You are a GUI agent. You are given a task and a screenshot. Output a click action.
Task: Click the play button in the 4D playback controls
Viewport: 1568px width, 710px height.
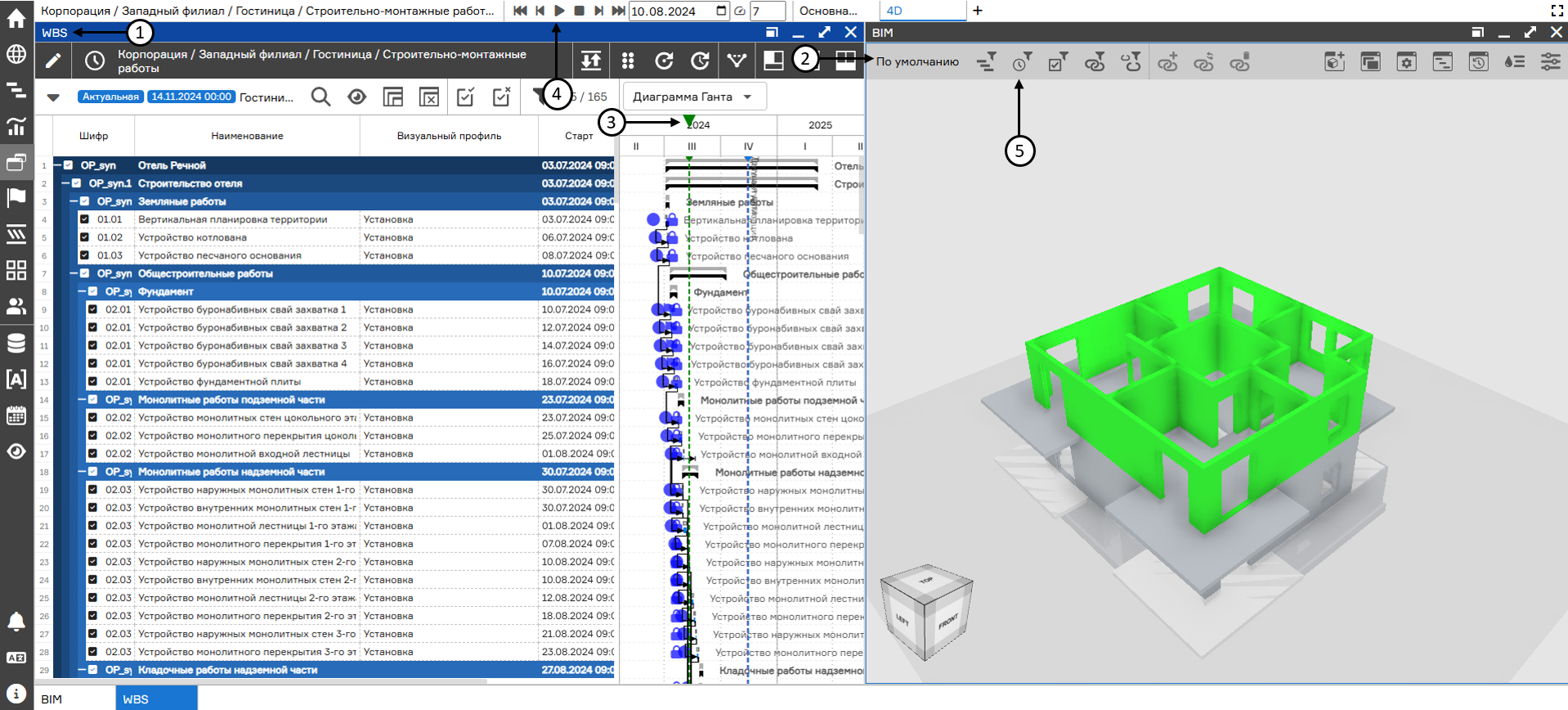tap(559, 11)
